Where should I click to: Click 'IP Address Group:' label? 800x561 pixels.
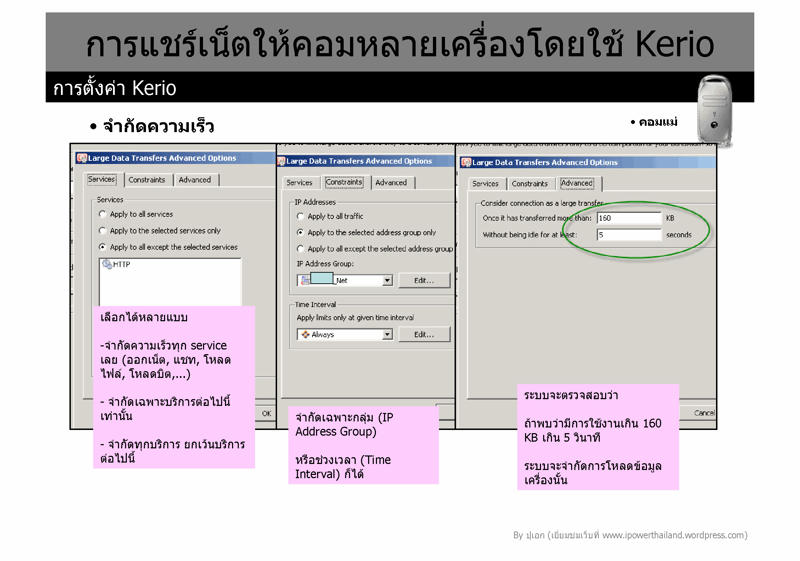coord(325,264)
